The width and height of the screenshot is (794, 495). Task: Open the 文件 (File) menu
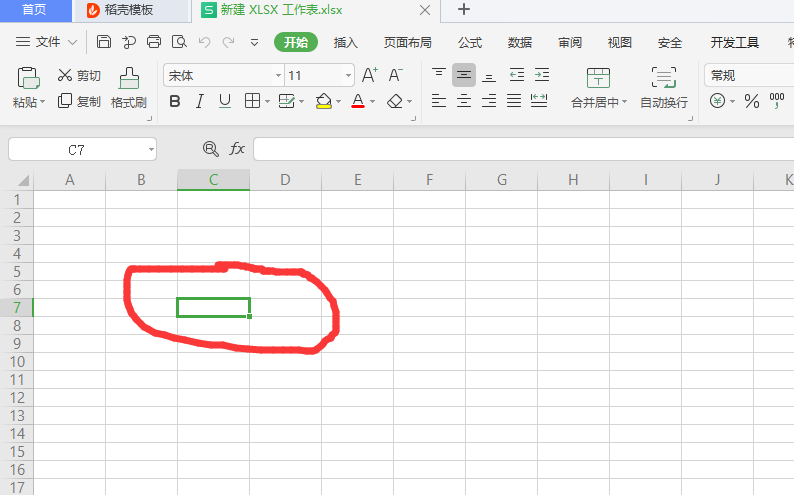[46, 42]
